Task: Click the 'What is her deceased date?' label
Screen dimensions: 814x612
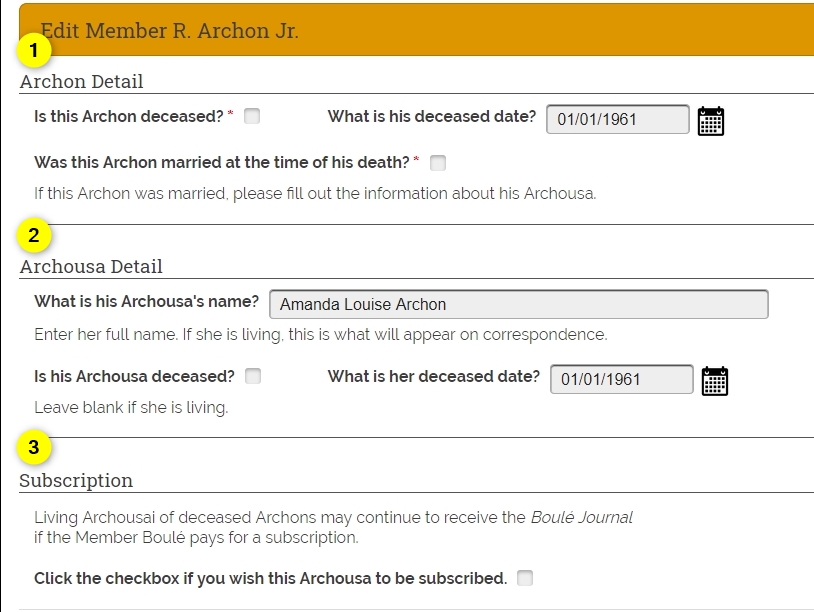Action: click(433, 376)
